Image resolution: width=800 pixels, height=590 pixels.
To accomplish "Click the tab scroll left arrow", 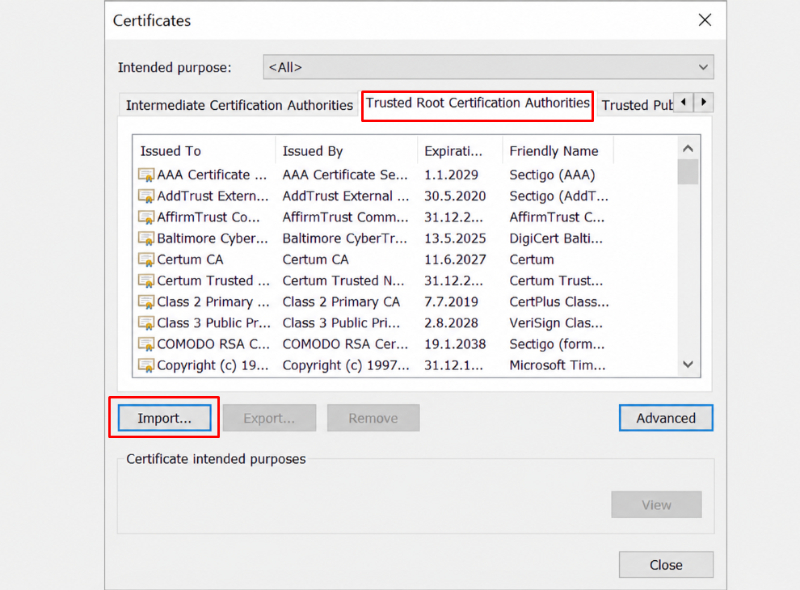I will pyautogui.click(x=684, y=102).
